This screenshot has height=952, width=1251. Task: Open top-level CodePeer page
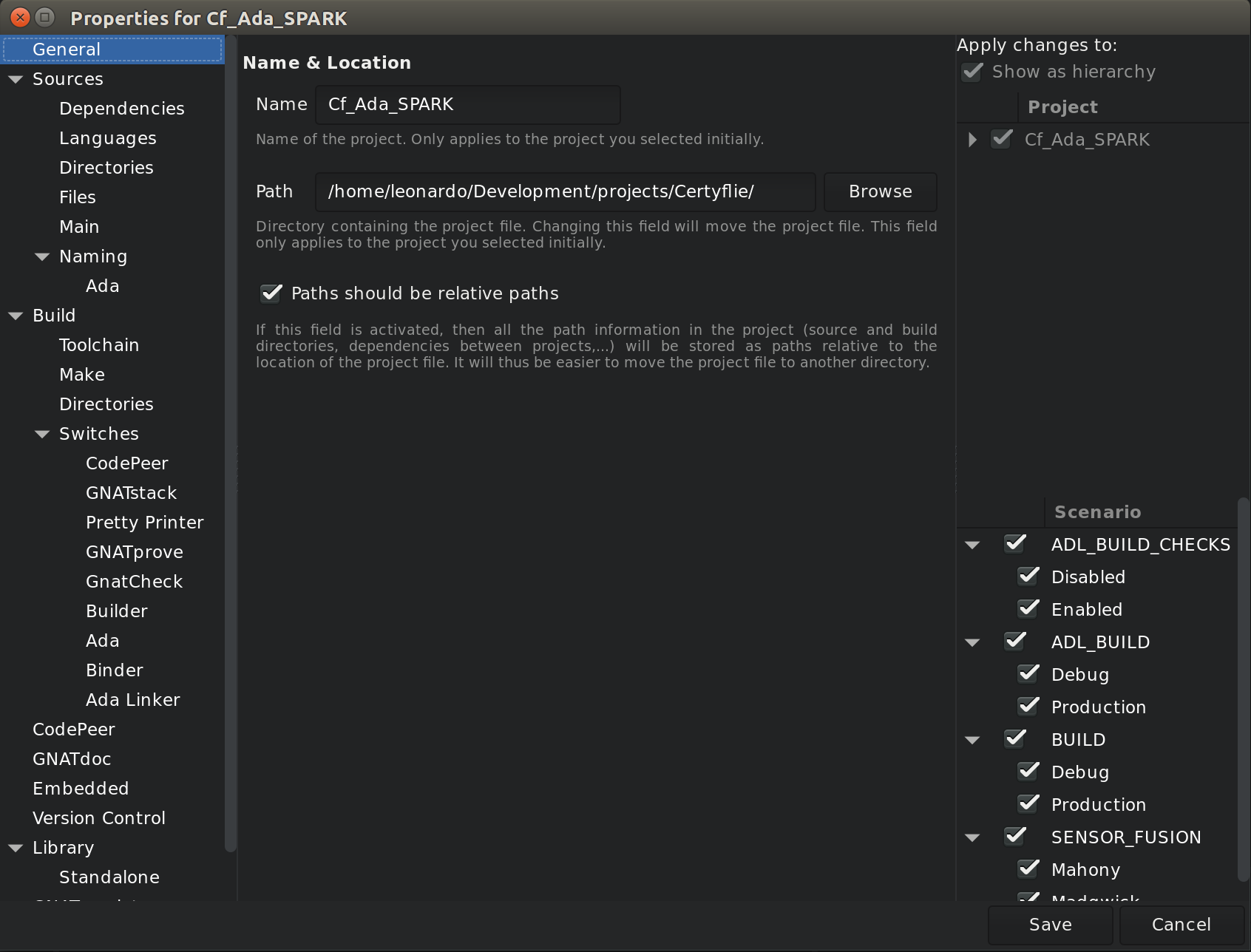[74, 730]
